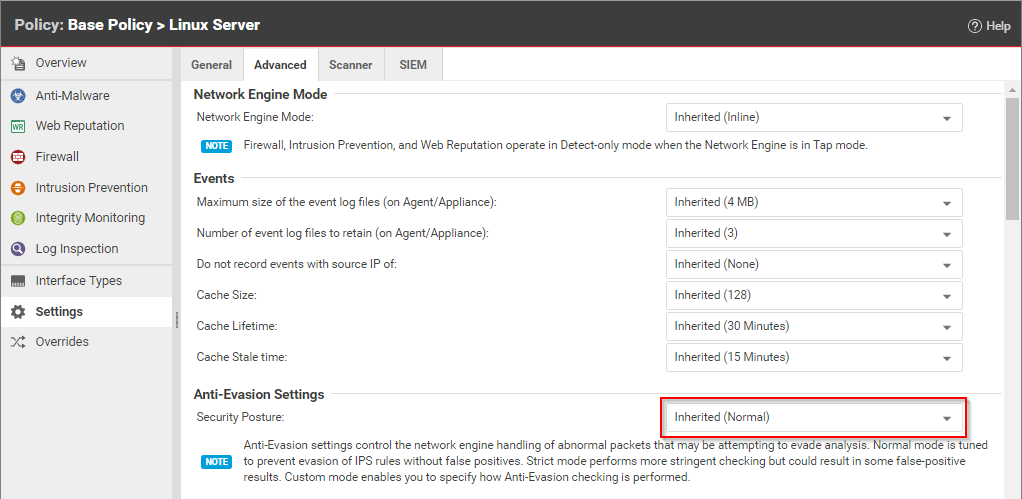1022x499 pixels.
Task: Click the Overview icon in sidebar
Action: [x=17, y=64]
